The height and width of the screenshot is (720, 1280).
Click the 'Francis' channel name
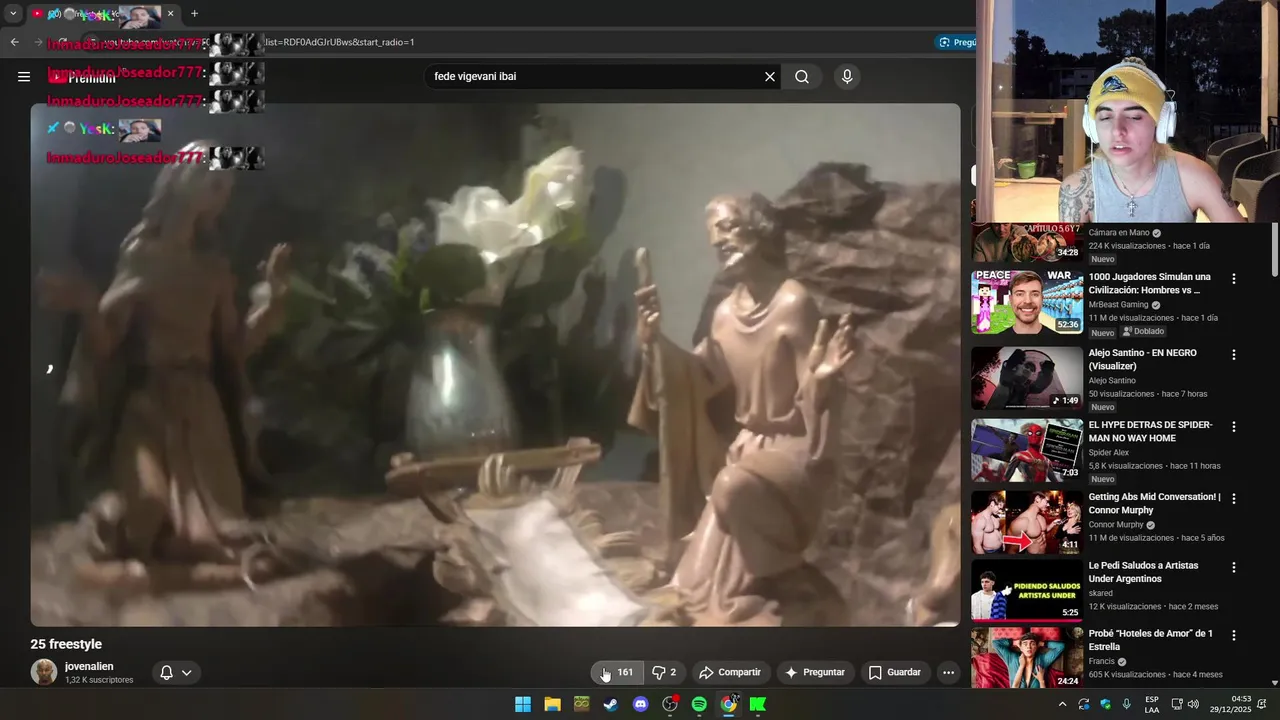1101,661
